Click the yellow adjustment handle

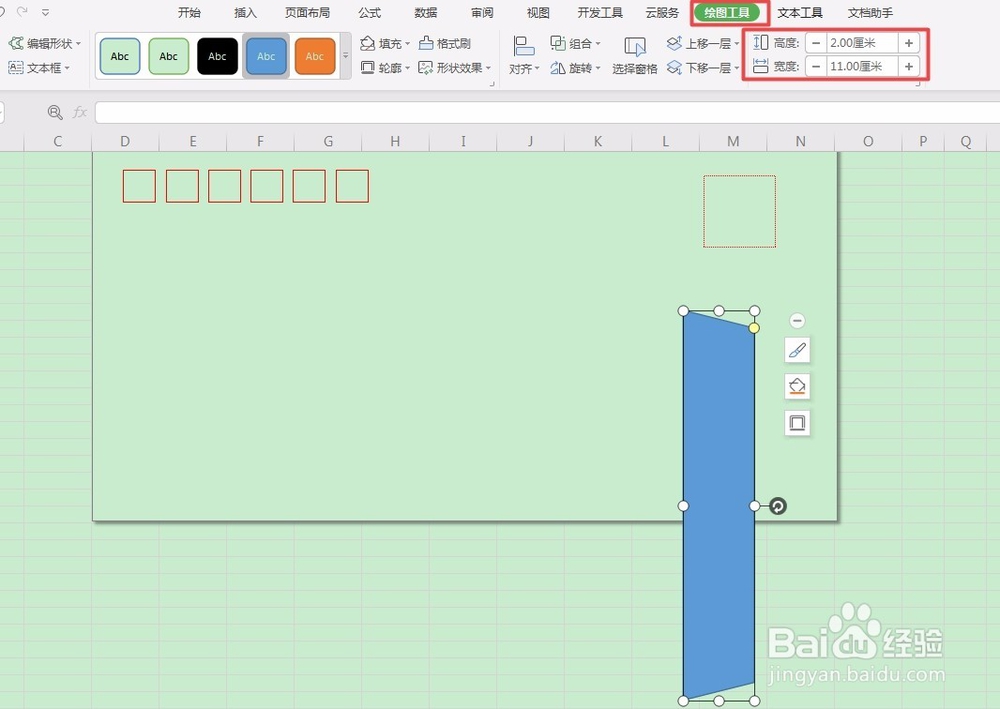click(754, 328)
